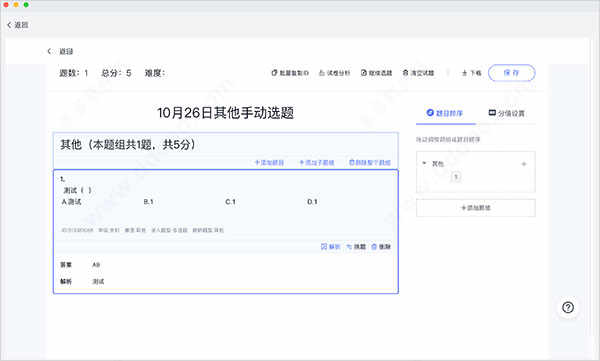Image resolution: width=600 pixels, height=361 pixels.
Task: Switch to the 分值设置 tab
Action: click(x=507, y=113)
